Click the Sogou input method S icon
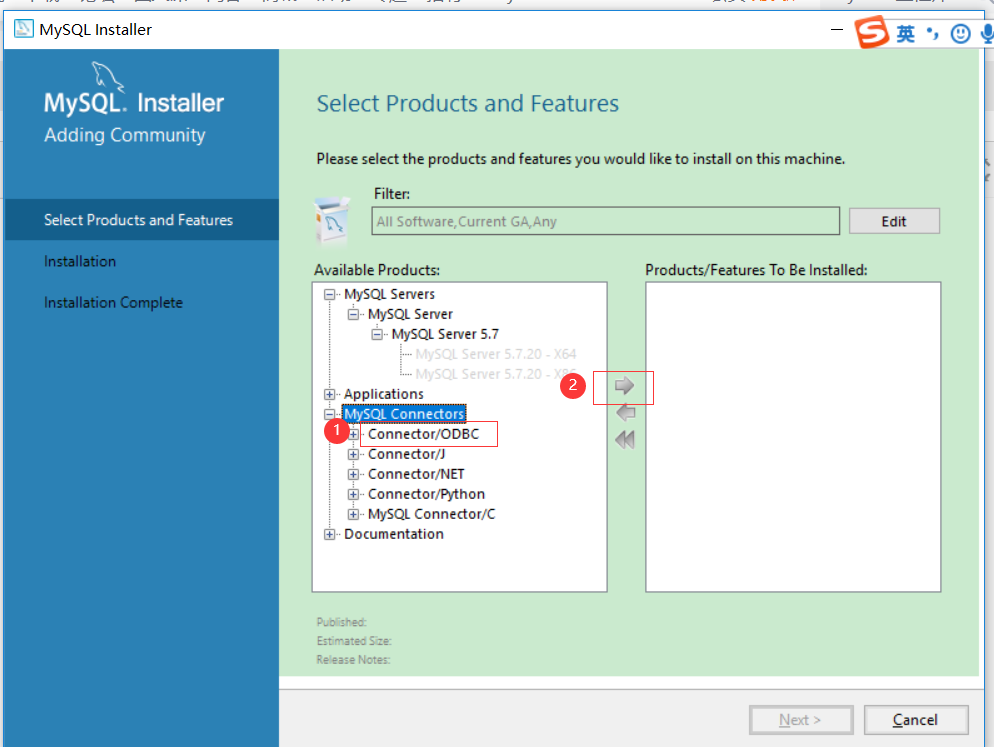 (872, 32)
